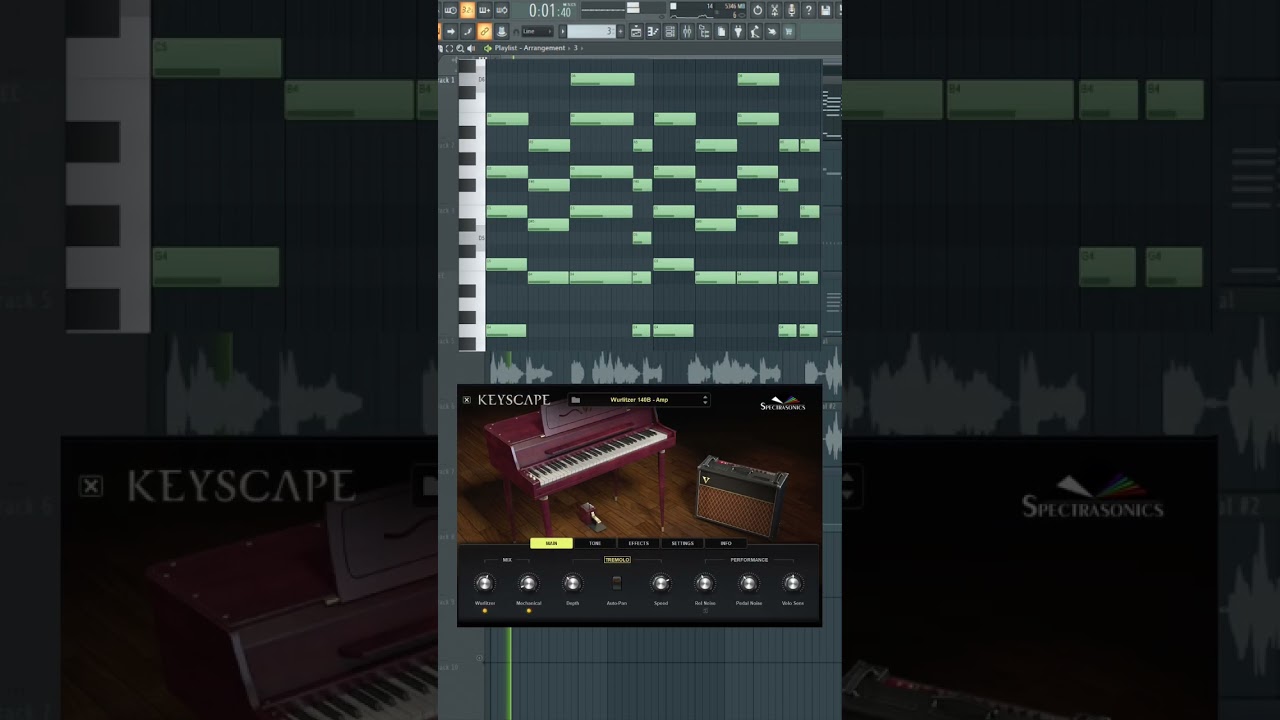Open the Piano roll window icon
The height and width of the screenshot is (720, 1280).
[653, 31]
